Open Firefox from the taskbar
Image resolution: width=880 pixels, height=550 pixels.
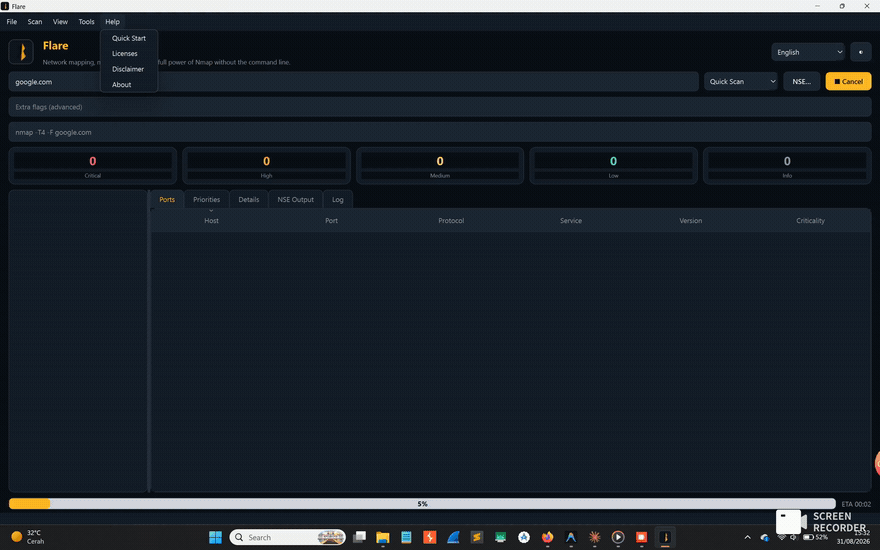(547, 537)
